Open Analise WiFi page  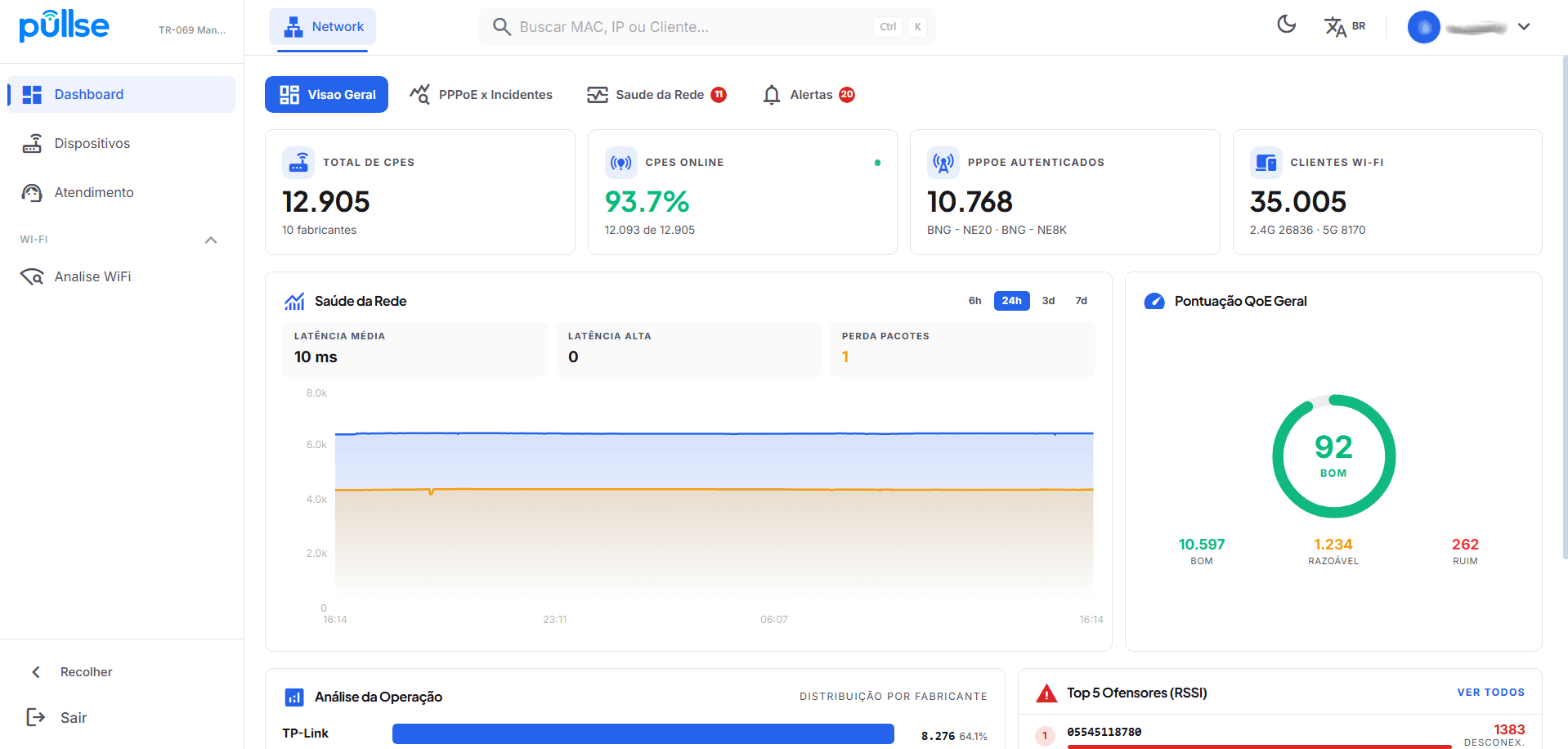(122, 276)
